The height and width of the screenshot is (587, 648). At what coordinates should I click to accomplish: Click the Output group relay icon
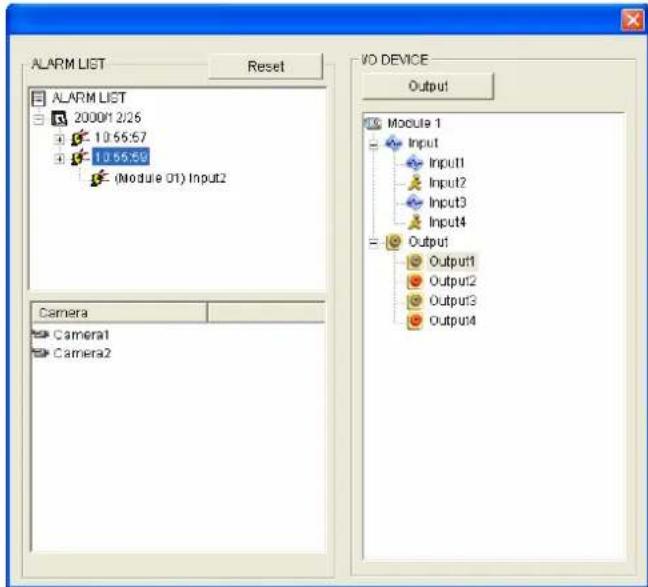coord(394,242)
